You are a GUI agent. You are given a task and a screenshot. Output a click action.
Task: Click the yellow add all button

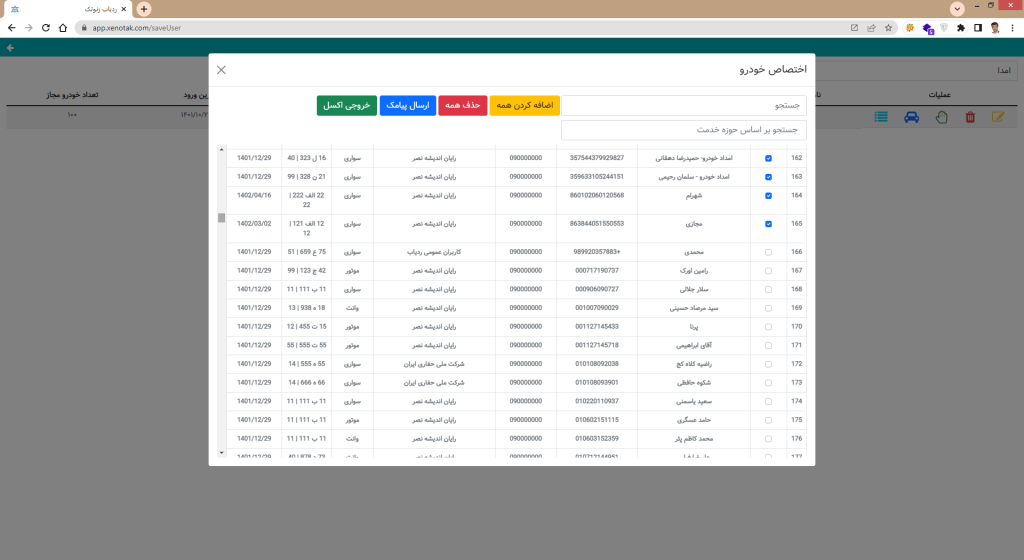524,105
